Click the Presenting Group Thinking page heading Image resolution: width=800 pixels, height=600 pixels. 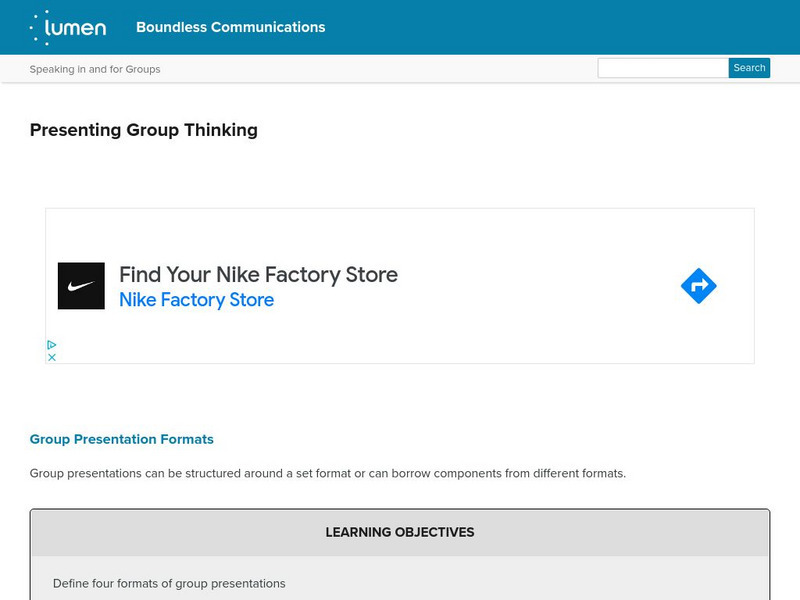tap(143, 130)
